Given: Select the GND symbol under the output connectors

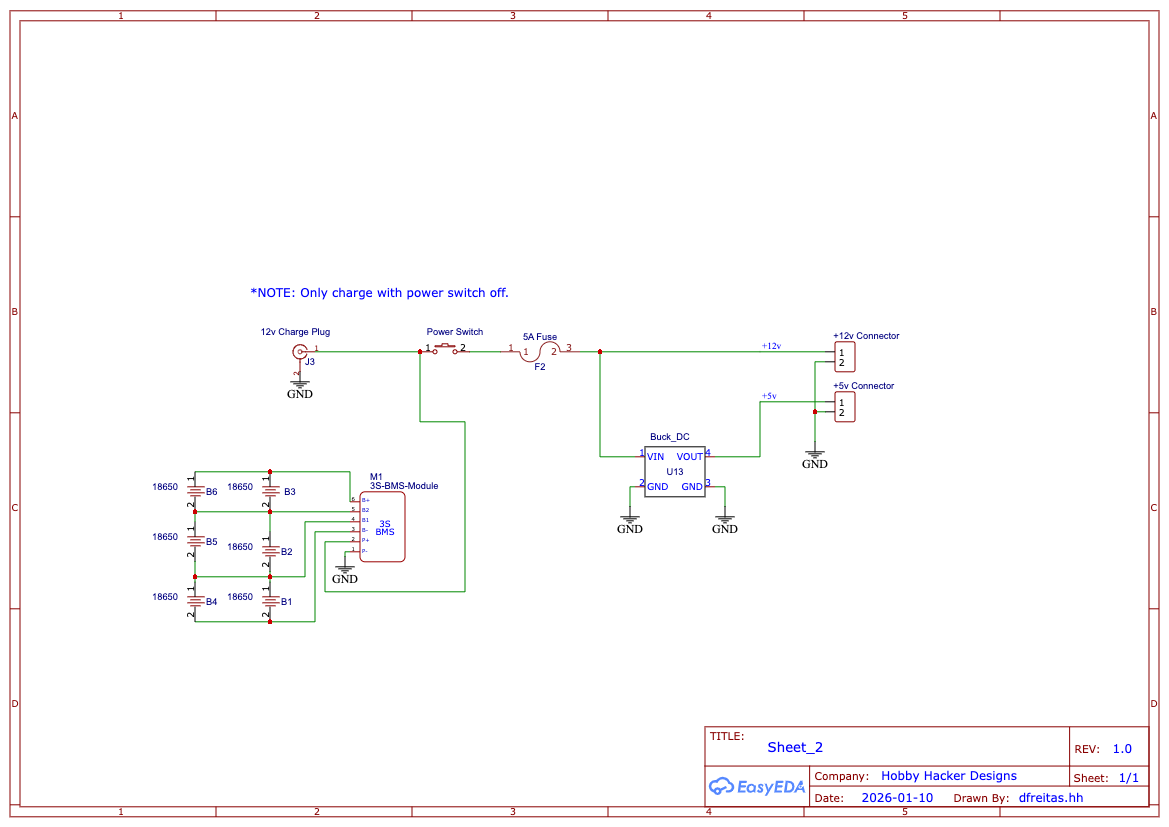Looking at the screenshot, I should tap(815, 459).
